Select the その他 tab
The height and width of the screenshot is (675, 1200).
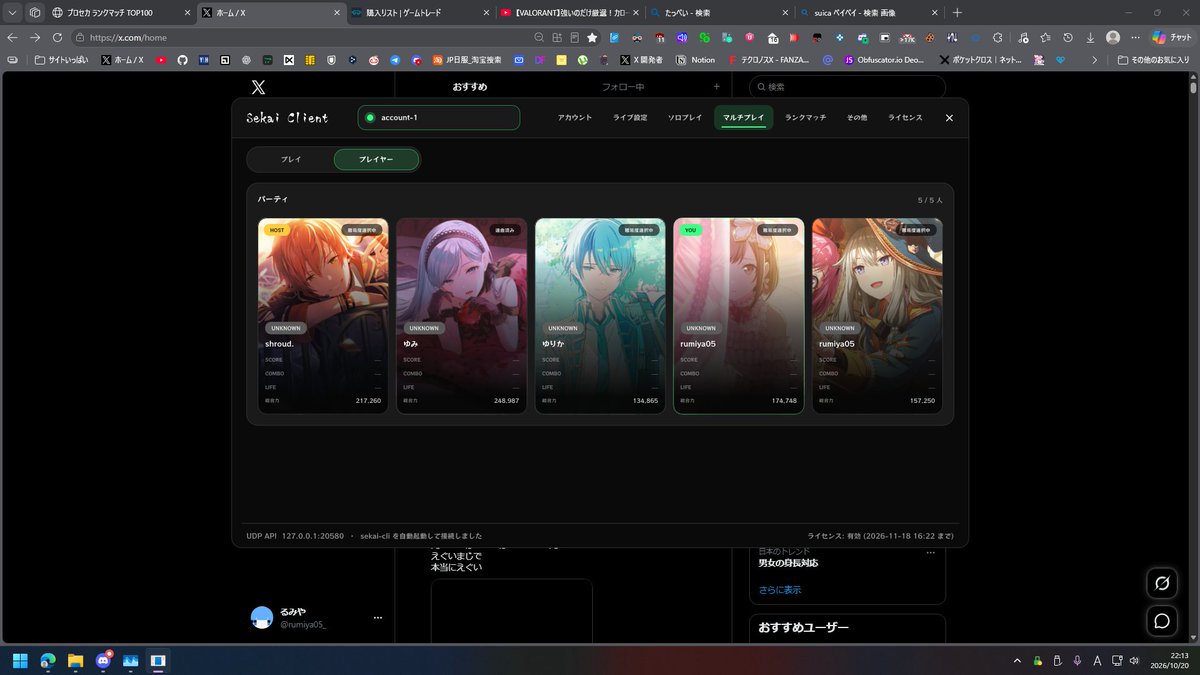857,118
